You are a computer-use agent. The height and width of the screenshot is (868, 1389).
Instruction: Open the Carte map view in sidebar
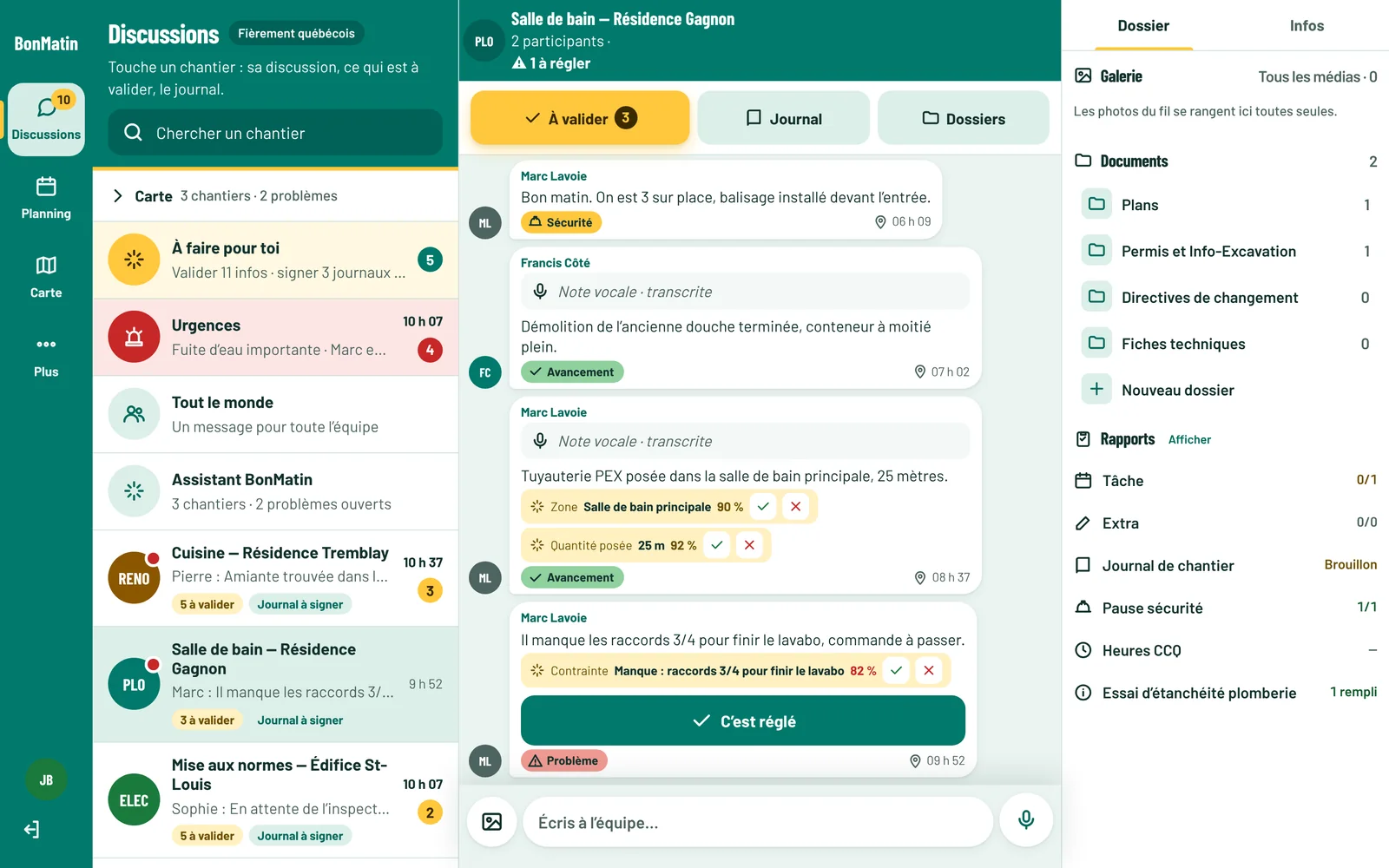tap(46, 278)
